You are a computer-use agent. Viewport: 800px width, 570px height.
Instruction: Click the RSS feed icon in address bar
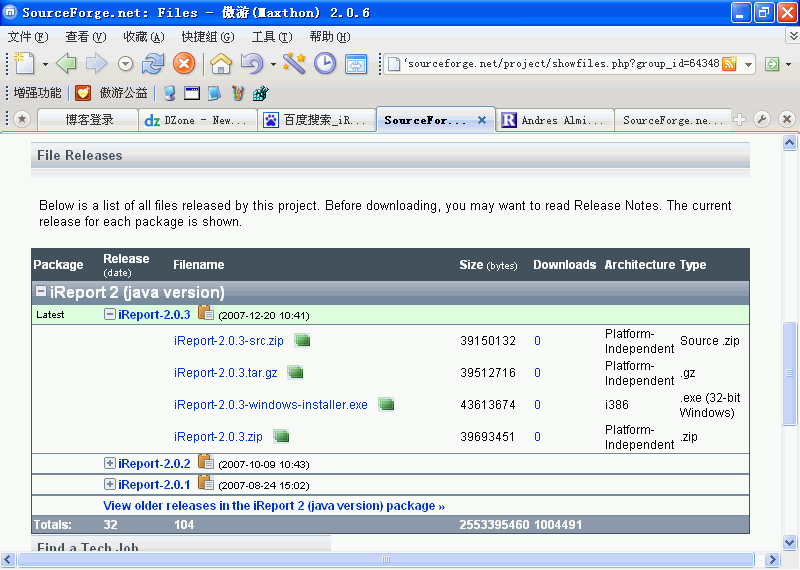pos(730,64)
